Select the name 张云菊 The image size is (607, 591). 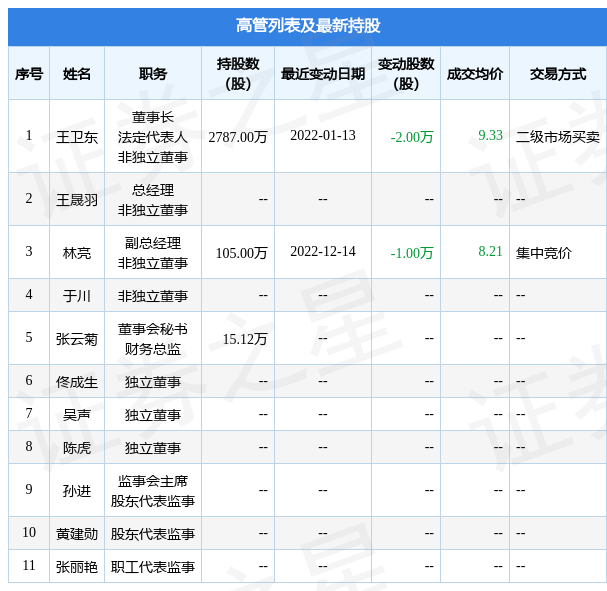click(x=77, y=339)
